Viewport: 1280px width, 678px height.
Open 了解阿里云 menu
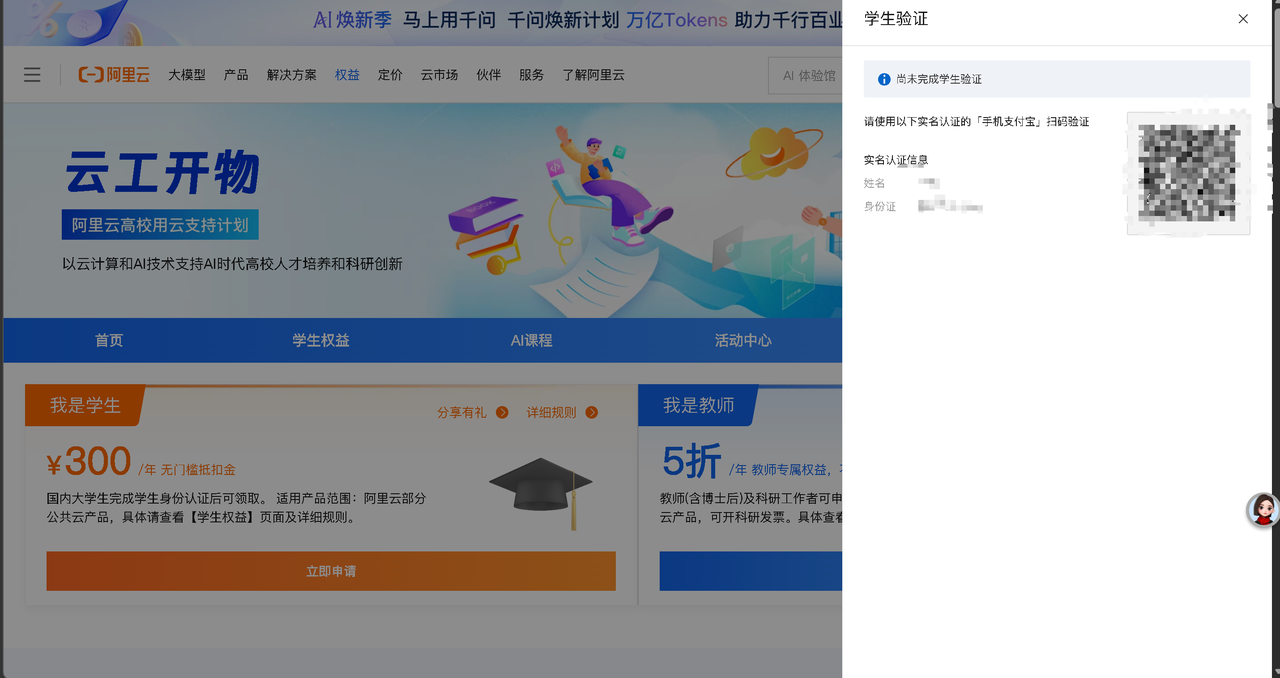pyautogui.click(x=593, y=75)
